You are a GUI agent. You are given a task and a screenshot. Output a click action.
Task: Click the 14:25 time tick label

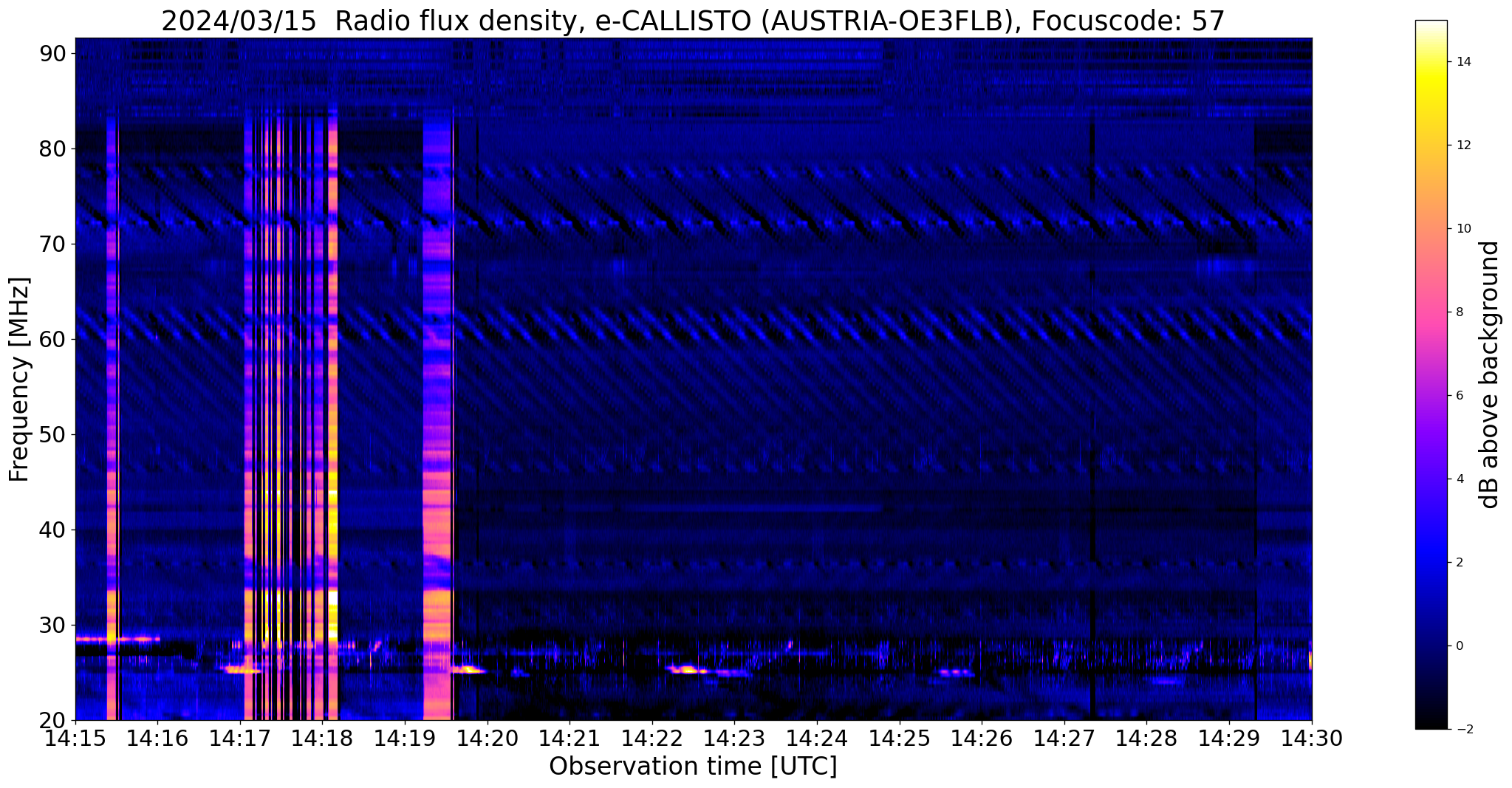pos(900,738)
